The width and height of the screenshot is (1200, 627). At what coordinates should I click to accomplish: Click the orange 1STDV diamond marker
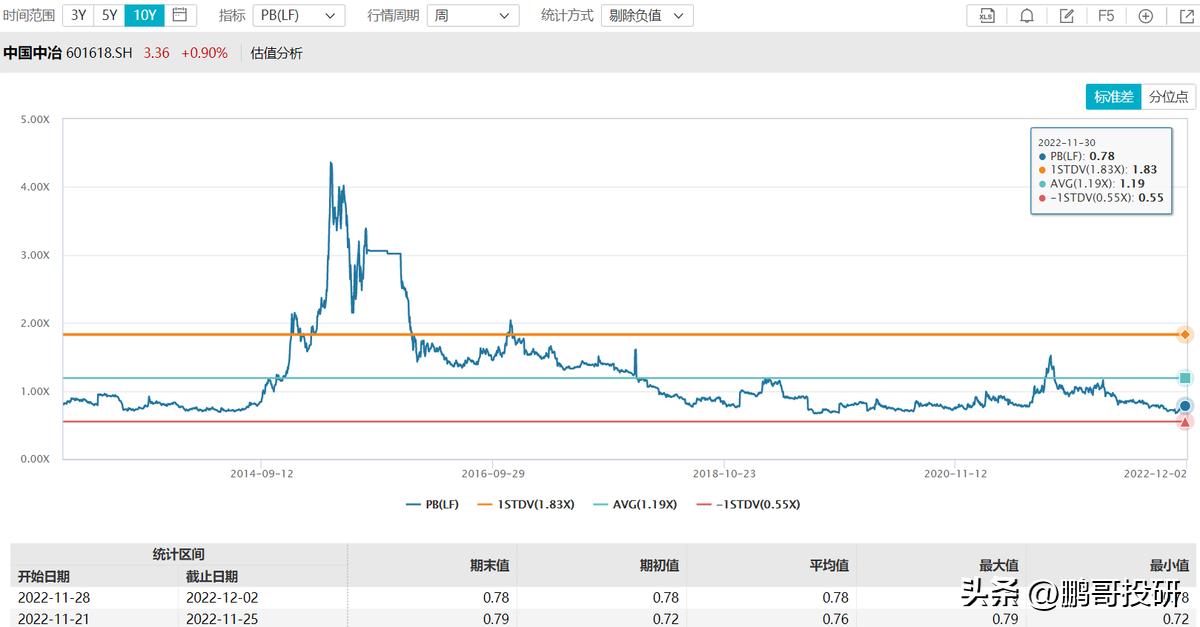[1184, 334]
